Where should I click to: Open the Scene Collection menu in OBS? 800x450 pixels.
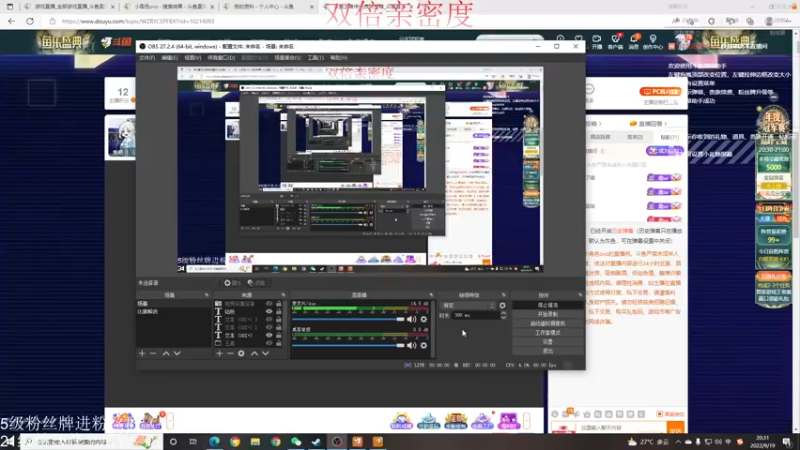(287, 58)
